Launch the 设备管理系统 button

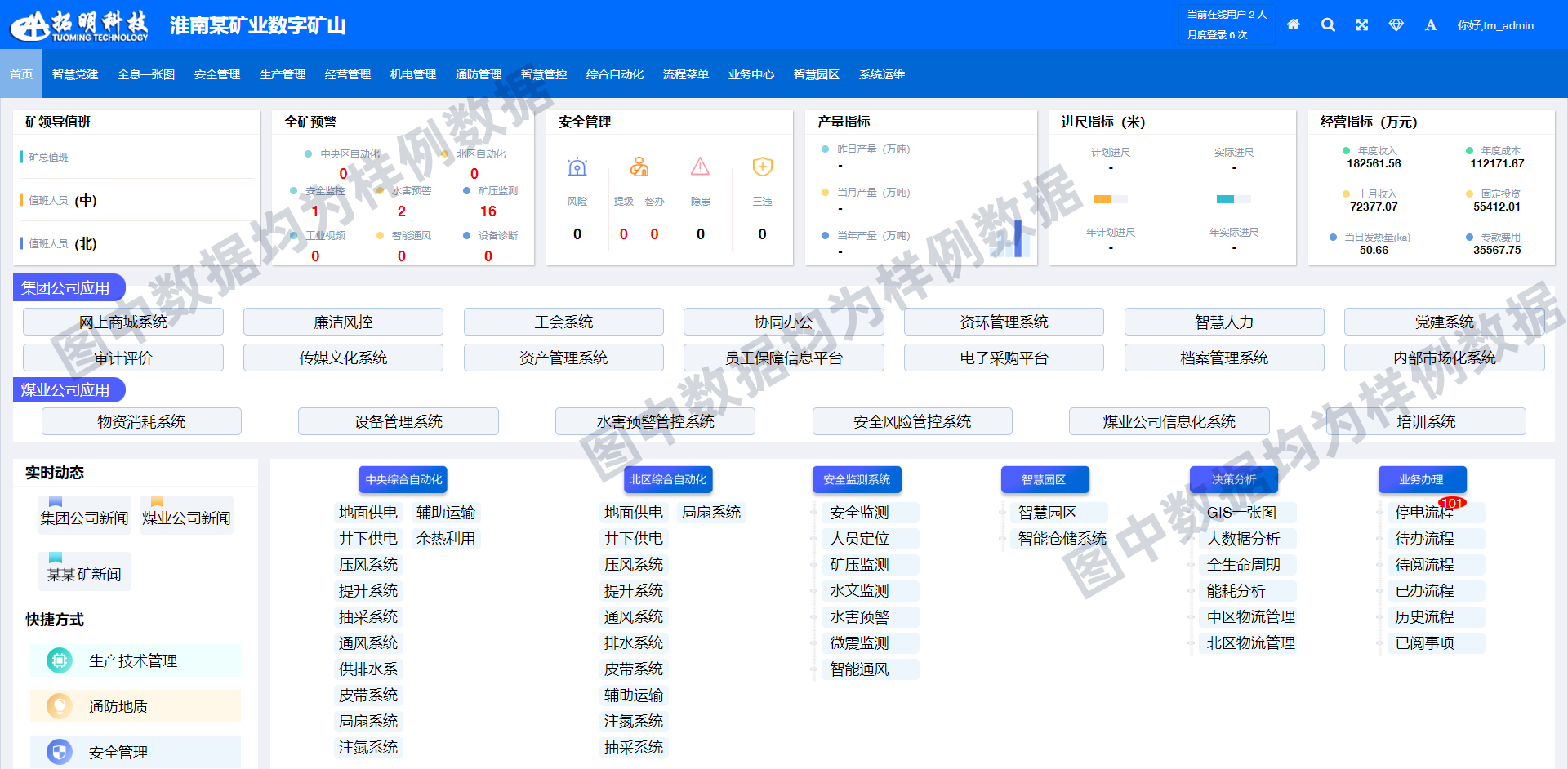click(x=399, y=421)
